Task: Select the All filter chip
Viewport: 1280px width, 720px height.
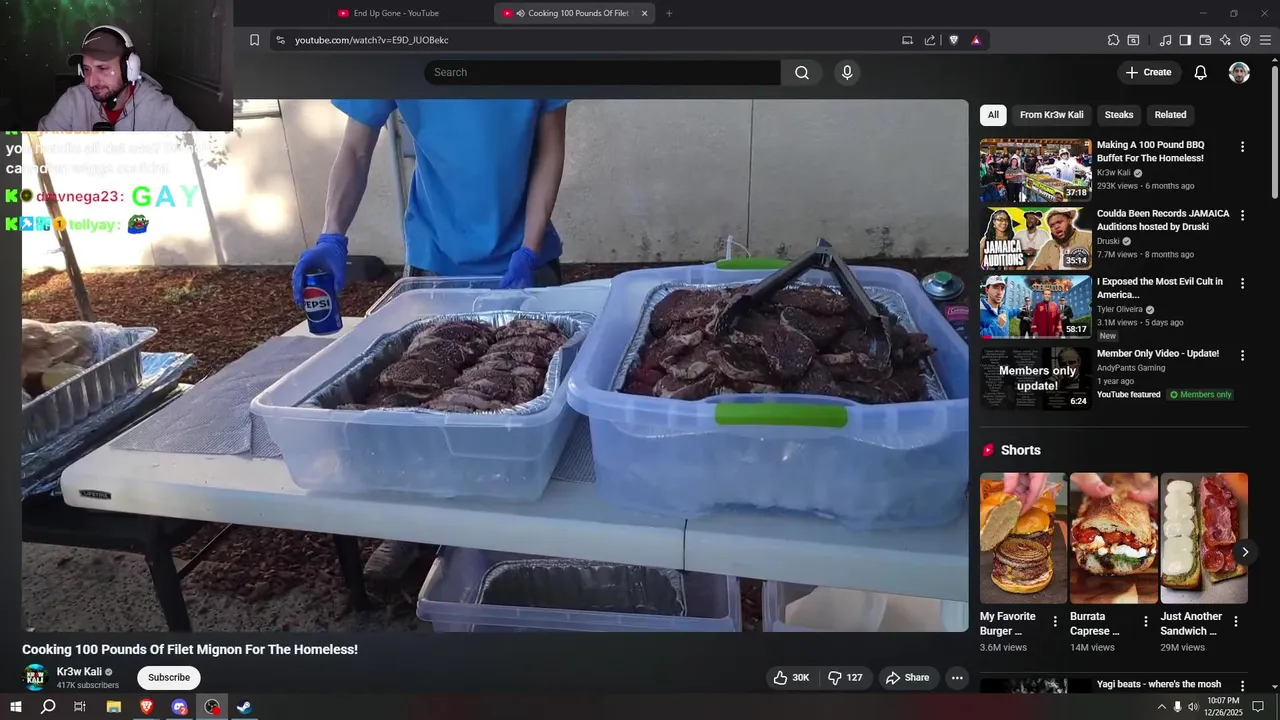Action: point(993,115)
